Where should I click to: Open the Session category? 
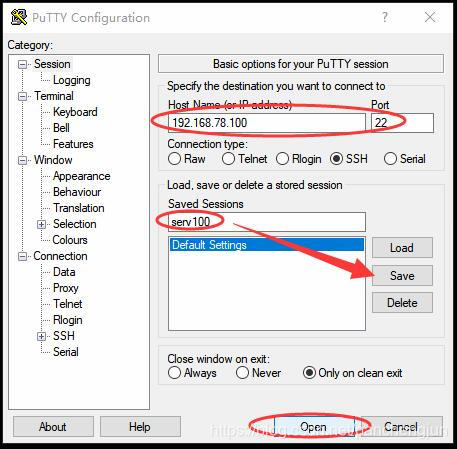pos(52,64)
